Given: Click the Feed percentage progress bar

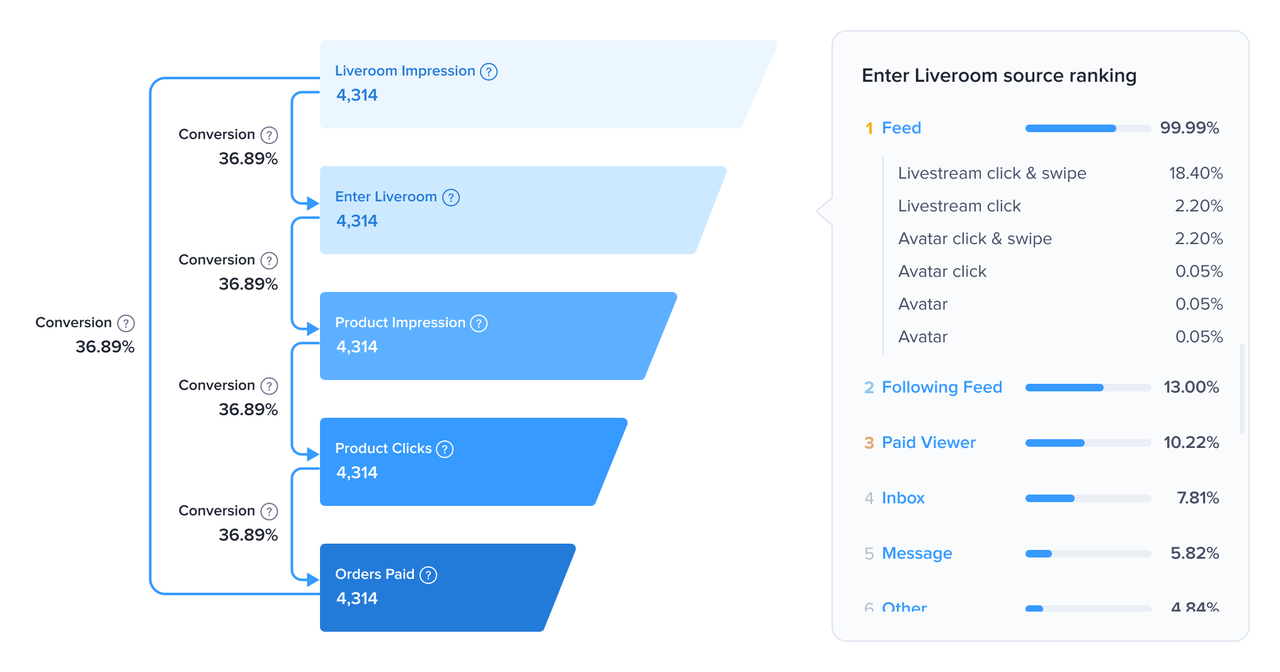Looking at the screenshot, I should click(1087, 128).
